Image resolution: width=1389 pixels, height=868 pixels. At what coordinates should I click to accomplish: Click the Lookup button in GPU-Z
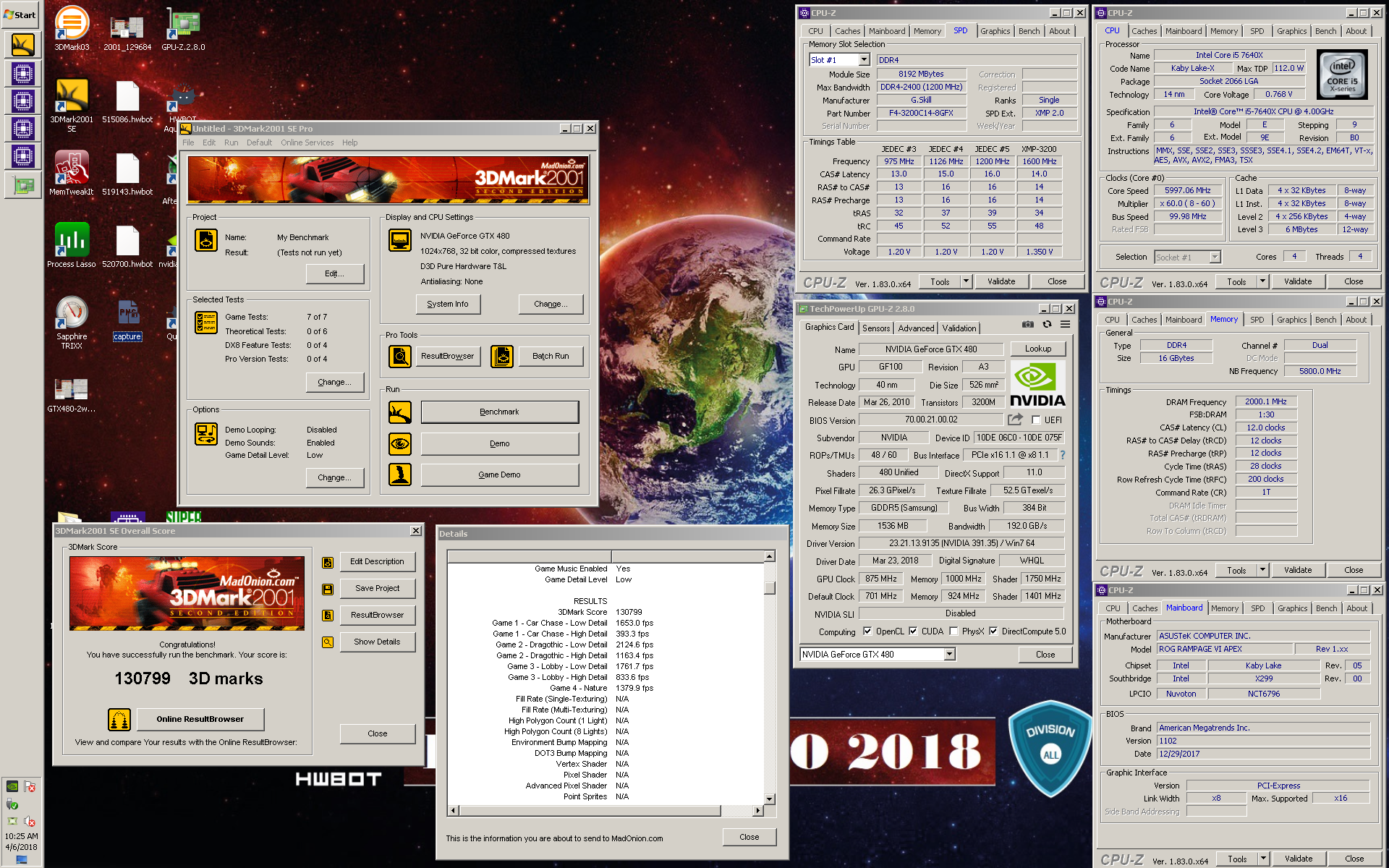tap(1038, 349)
